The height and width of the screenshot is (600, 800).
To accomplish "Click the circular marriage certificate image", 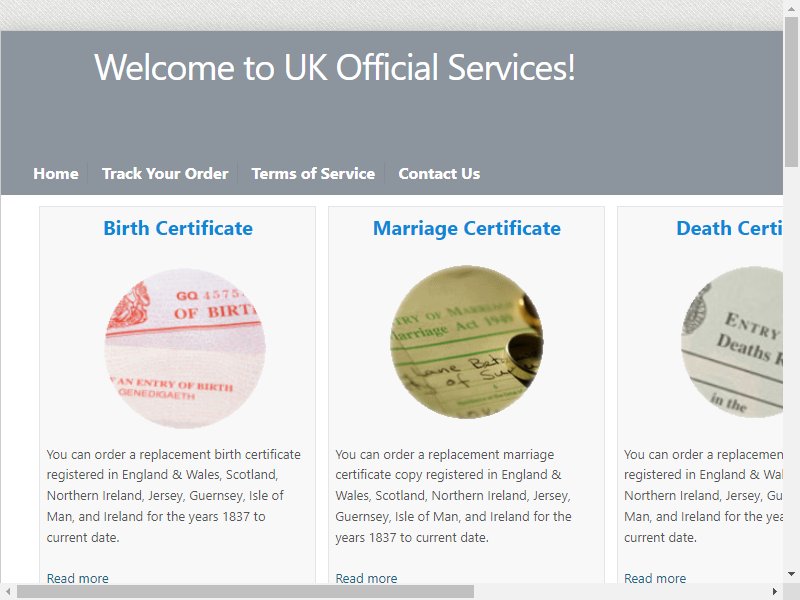I will (467, 342).
